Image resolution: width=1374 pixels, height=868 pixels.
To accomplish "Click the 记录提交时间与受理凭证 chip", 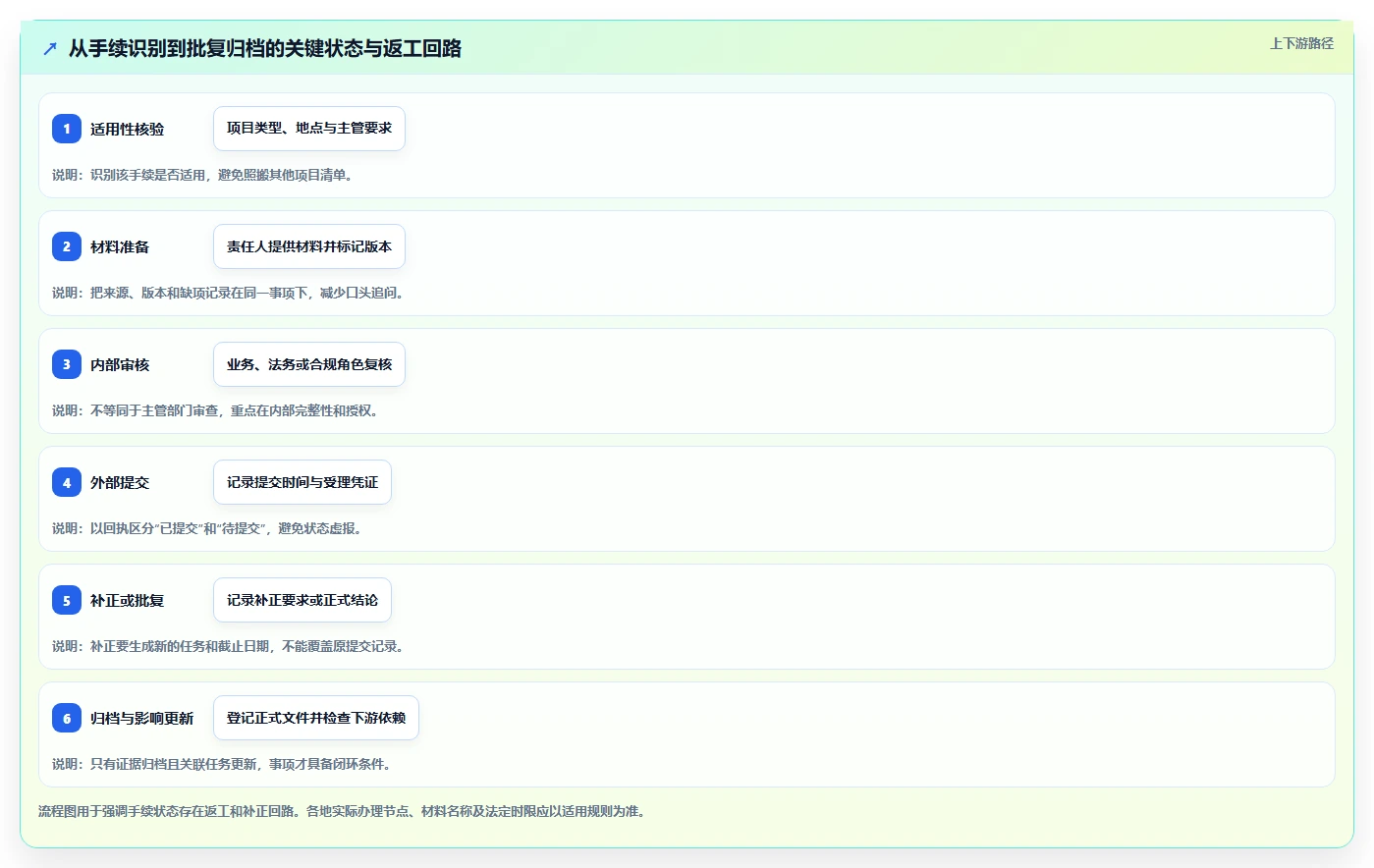I will 302,482.
